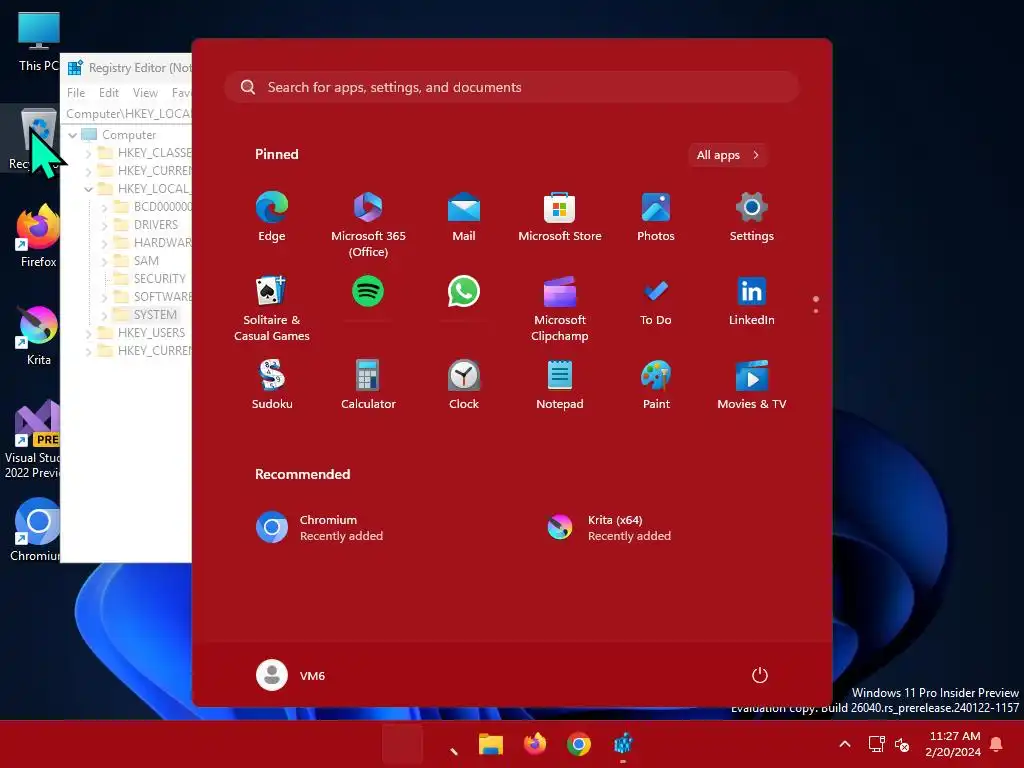
Task: Open the Paint app
Action: click(x=656, y=384)
